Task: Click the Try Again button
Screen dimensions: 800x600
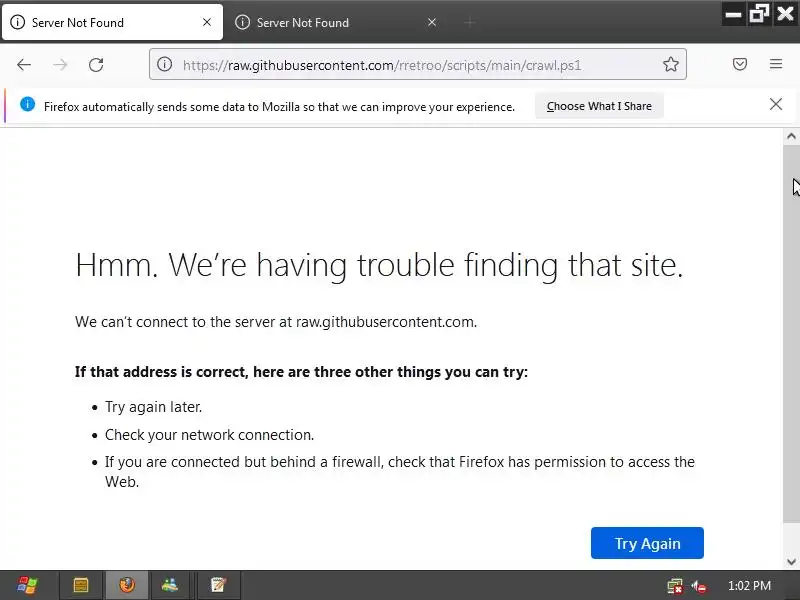Action: coord(647,543)
